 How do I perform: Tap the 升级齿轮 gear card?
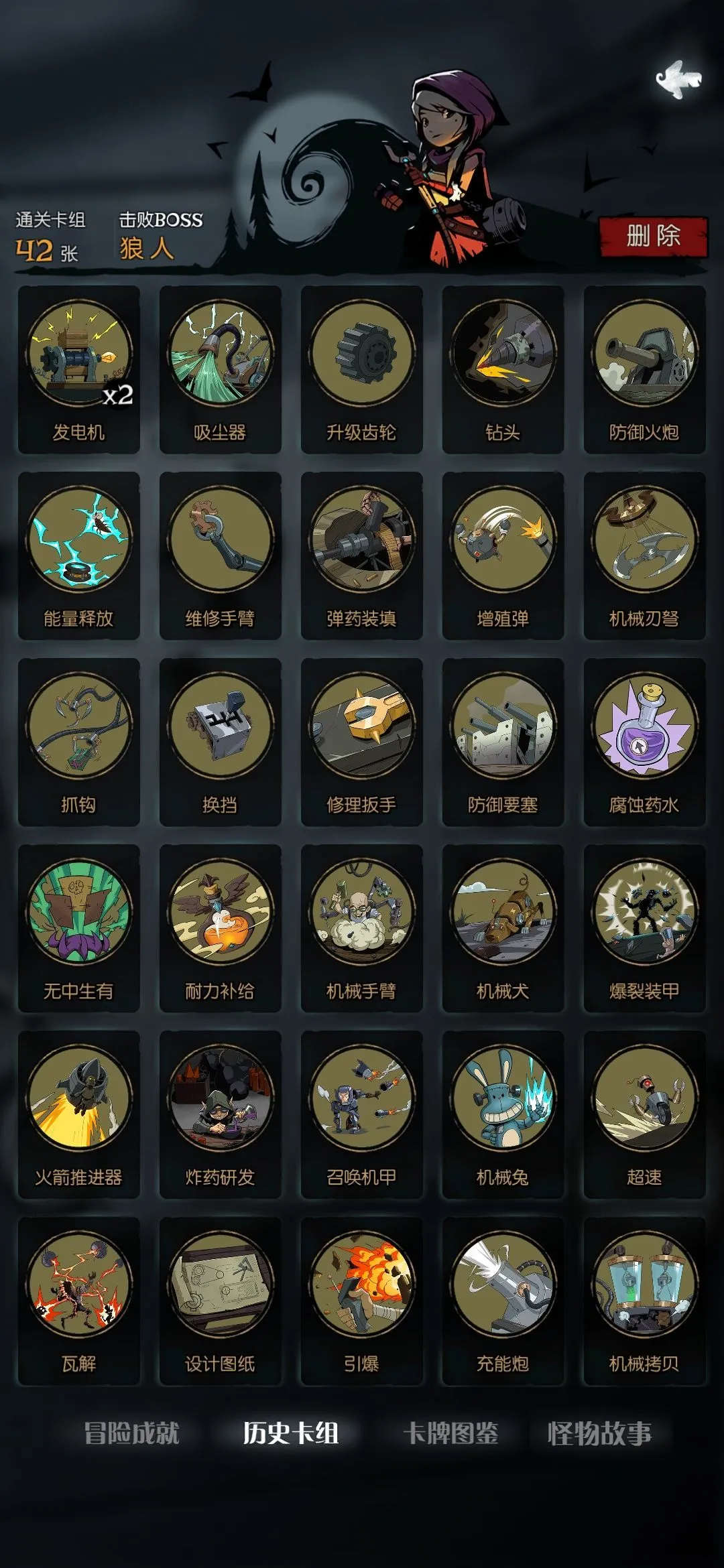coord(361,370)
